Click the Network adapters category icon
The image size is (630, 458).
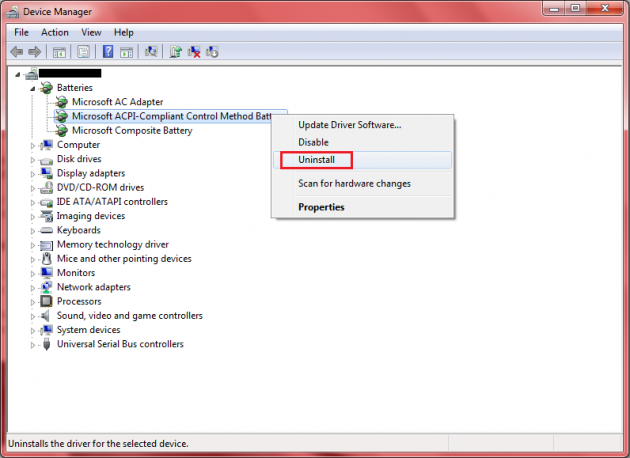pos(47,287)
